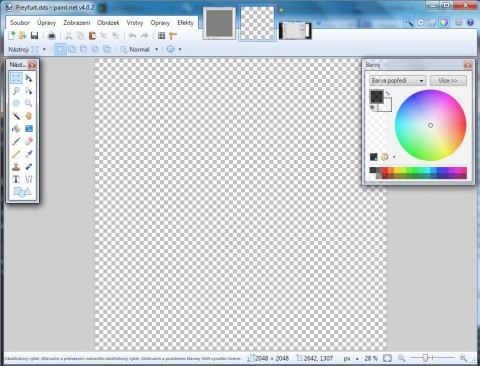Enable Add (union) selection mode
Viewport: 480px width, 366px height.
point(72,49)
